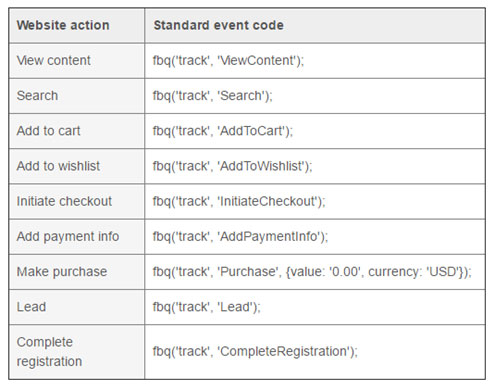Click the 'Website action' column header
495x390 pixels.
(63, 25)
